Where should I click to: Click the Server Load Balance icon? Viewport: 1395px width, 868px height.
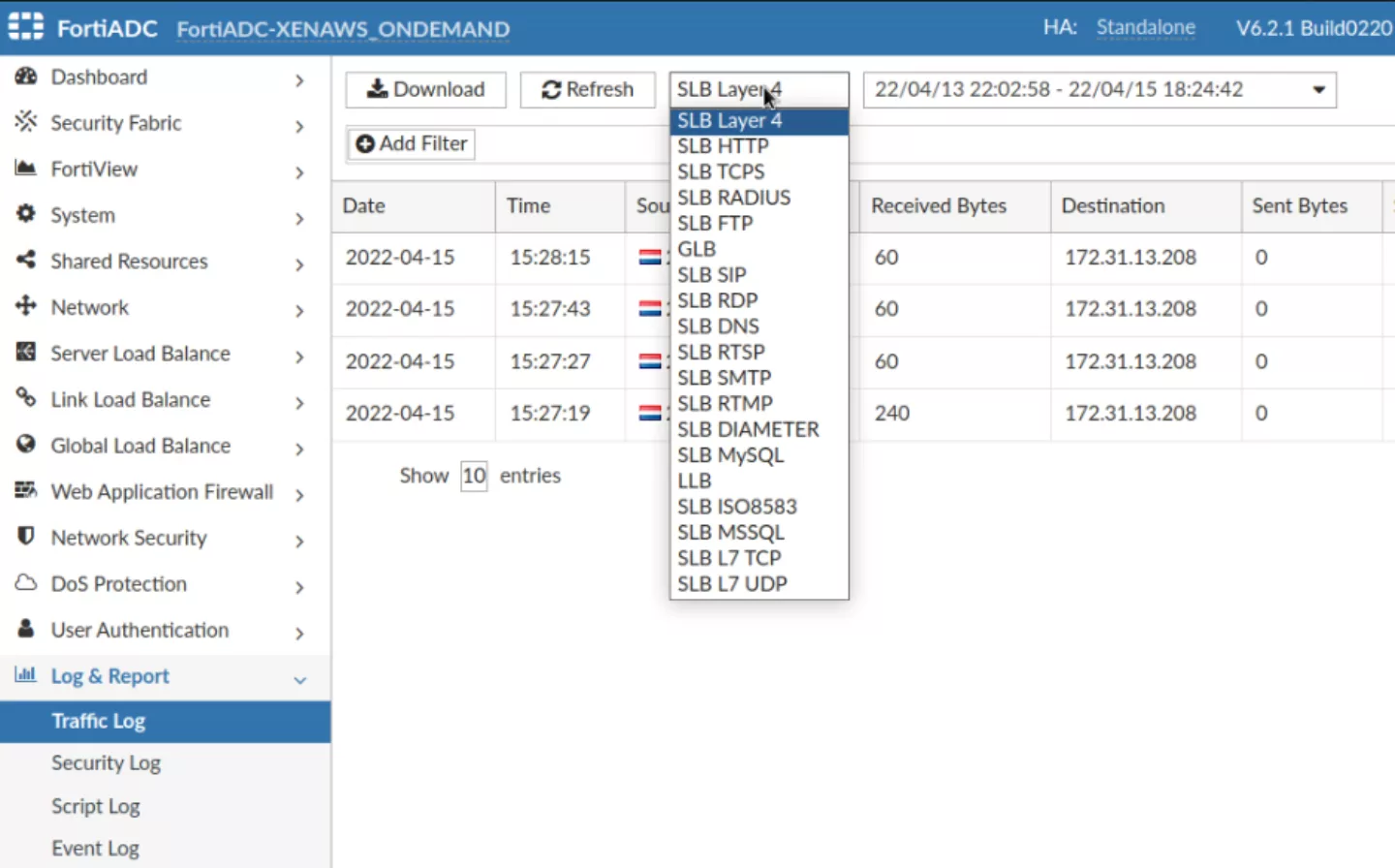[x=26, y=353]
